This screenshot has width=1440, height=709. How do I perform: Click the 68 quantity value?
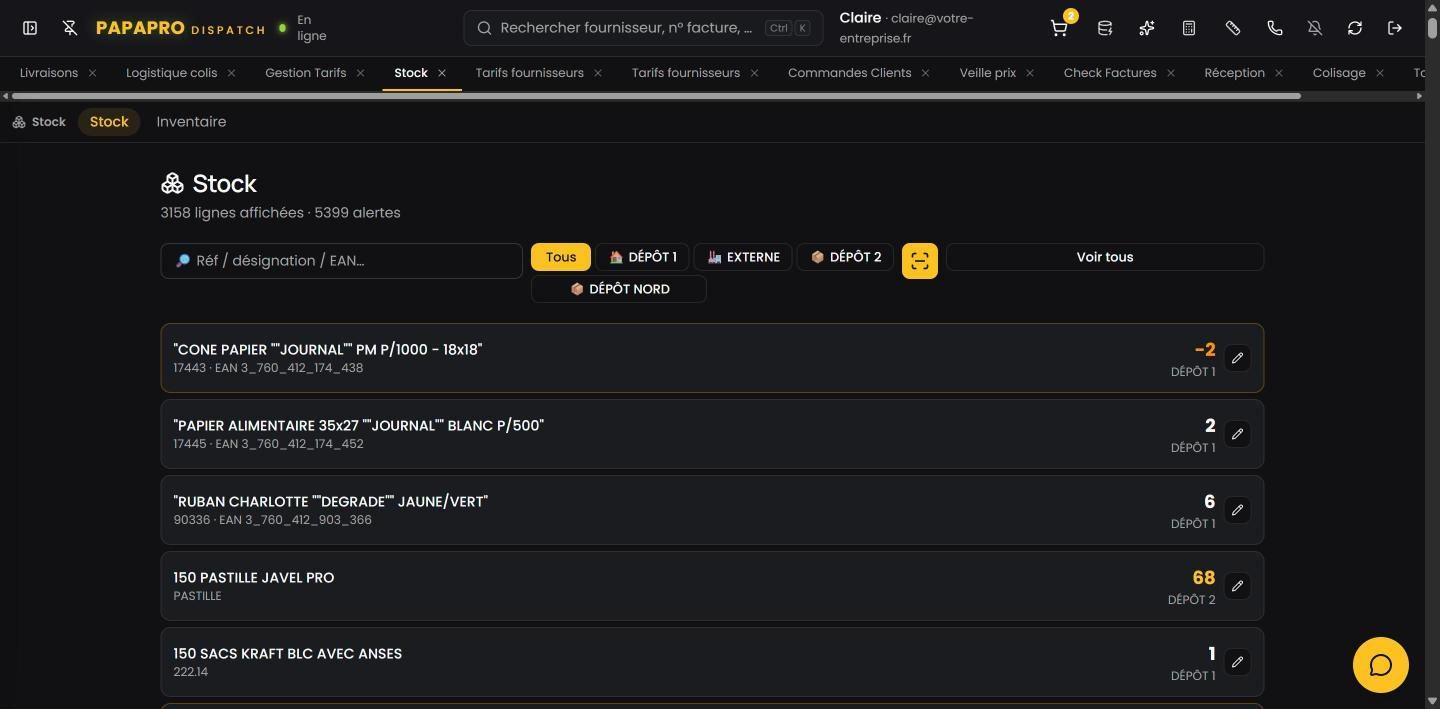click(1204, 578)
